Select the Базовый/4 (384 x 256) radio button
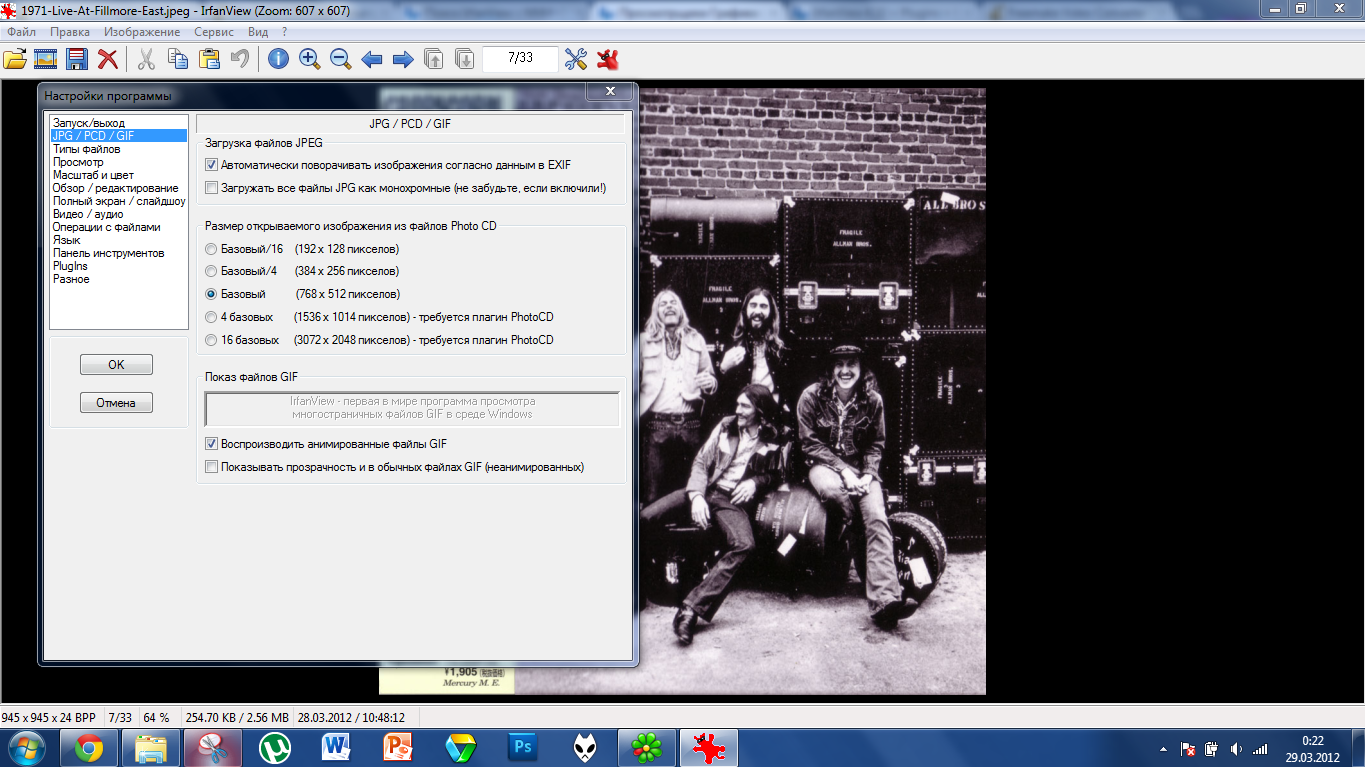 coord(211,272)
